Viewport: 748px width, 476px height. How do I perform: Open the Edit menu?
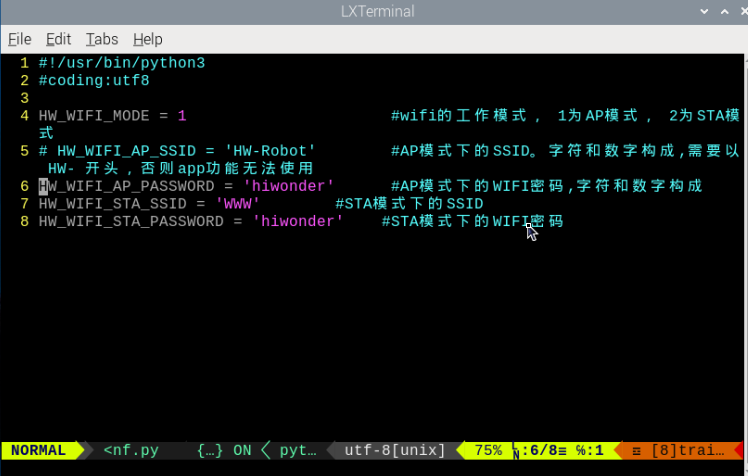(58, 39)
